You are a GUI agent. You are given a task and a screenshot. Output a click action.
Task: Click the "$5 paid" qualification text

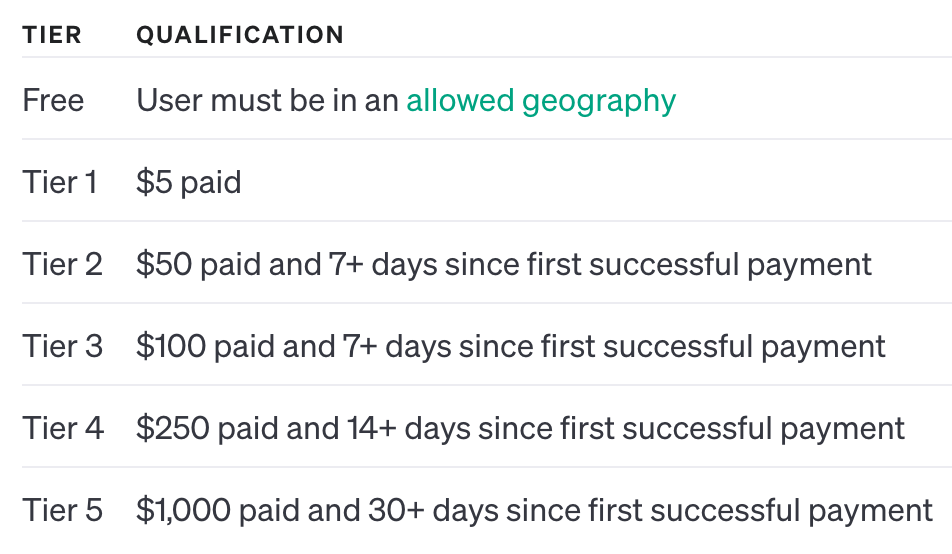[189, 183]
